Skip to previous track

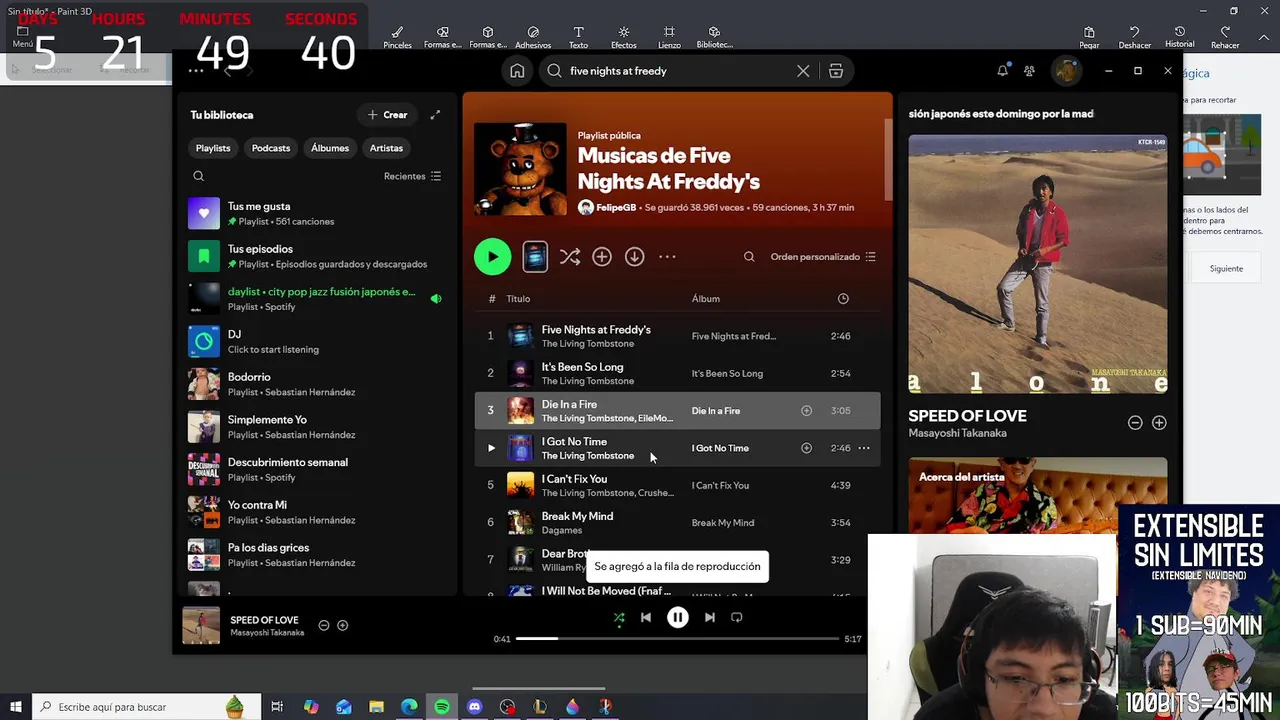646,617
